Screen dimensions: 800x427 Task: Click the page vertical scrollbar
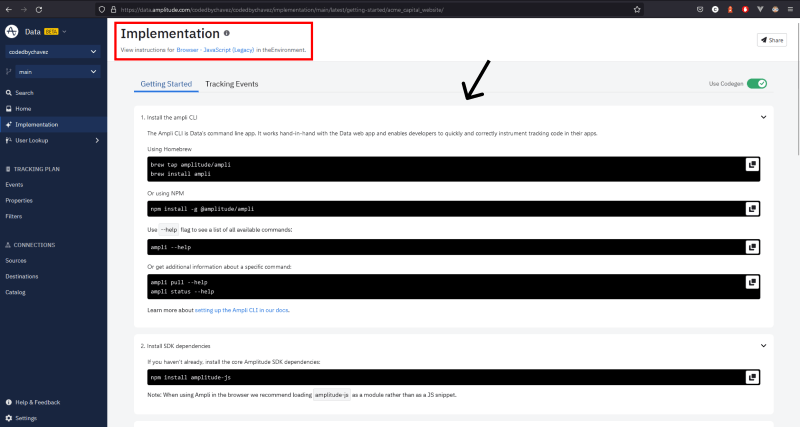tap(797, 87)
